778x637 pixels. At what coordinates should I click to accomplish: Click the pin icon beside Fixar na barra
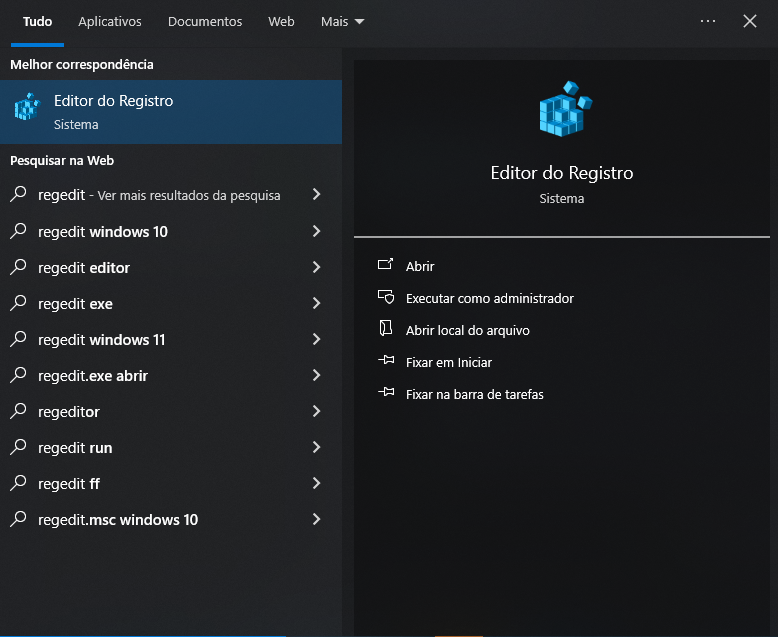click(386, 392)
